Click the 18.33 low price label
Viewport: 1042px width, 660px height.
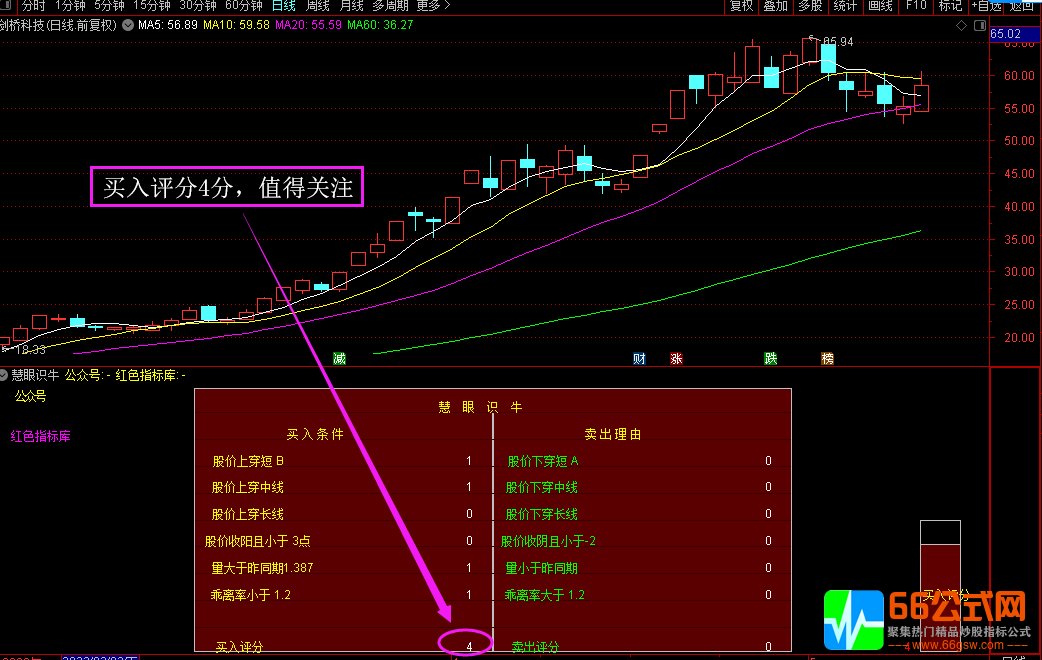click(x=30, y=350)
